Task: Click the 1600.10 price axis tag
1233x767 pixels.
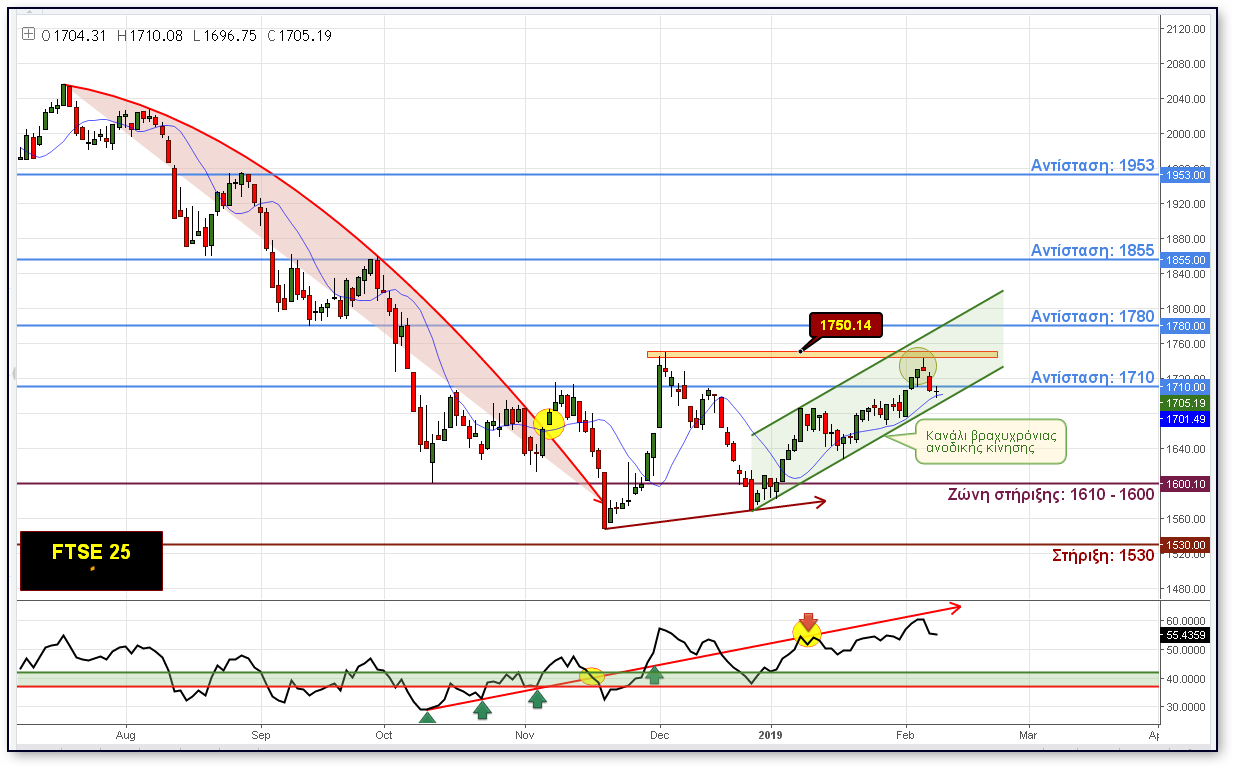Action: pyautogui.click(x=1185, y=484)
